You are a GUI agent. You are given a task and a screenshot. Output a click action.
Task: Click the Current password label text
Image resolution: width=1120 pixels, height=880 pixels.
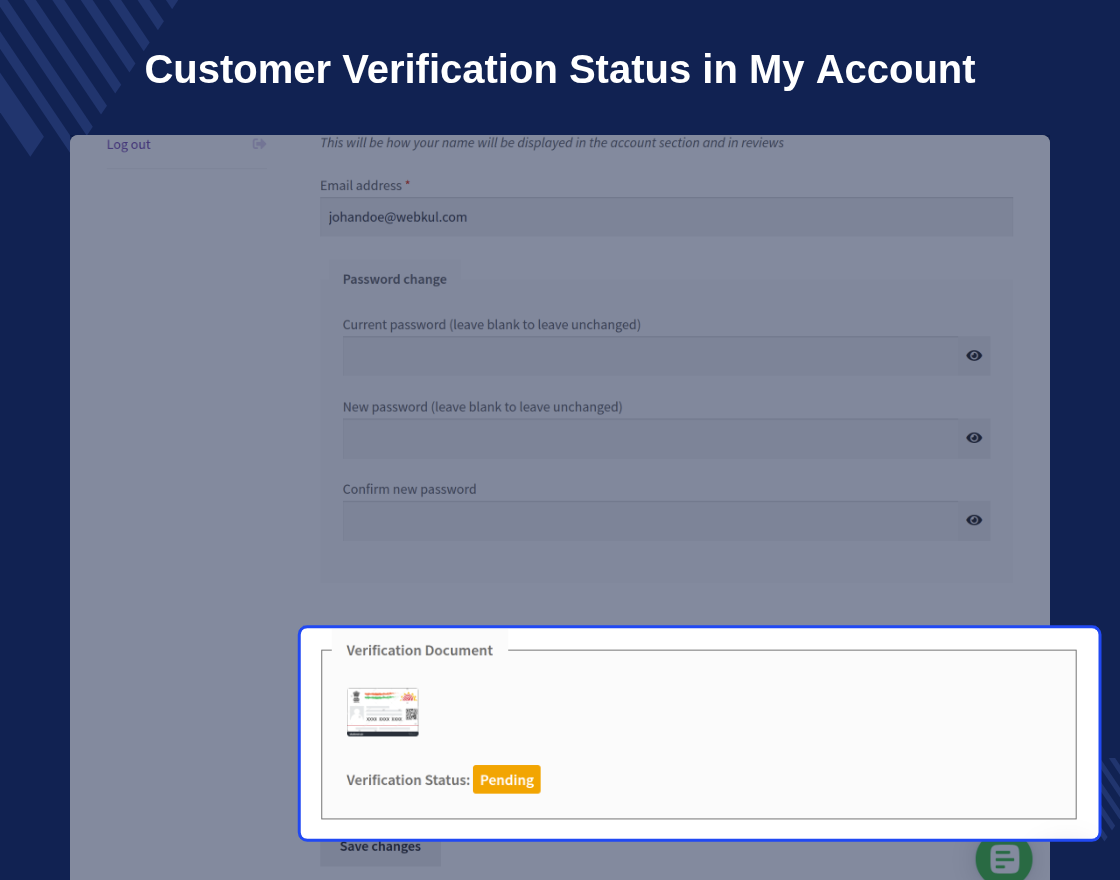pos(491,325)
